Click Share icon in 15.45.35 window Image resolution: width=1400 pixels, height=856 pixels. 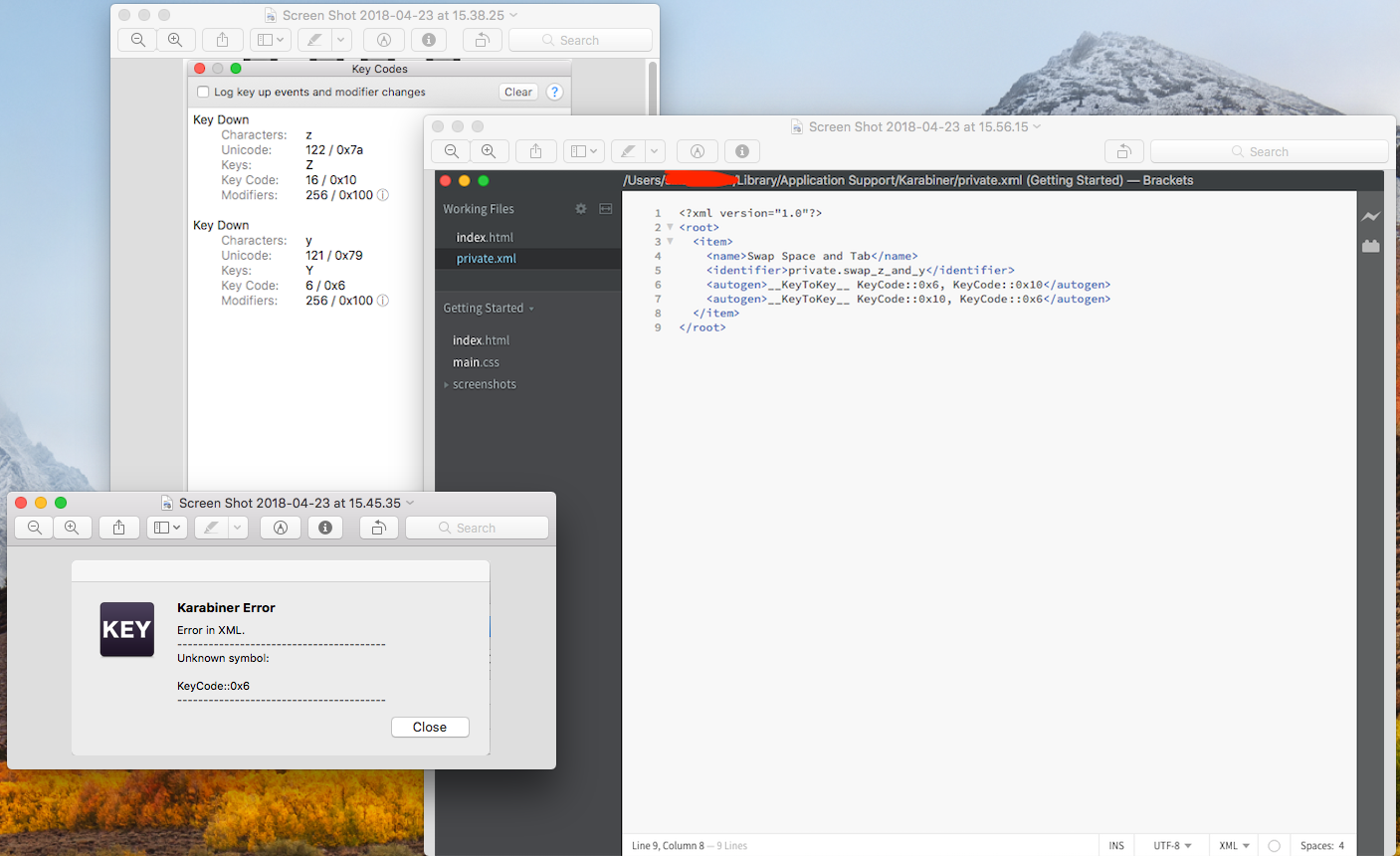coord(118,528)
